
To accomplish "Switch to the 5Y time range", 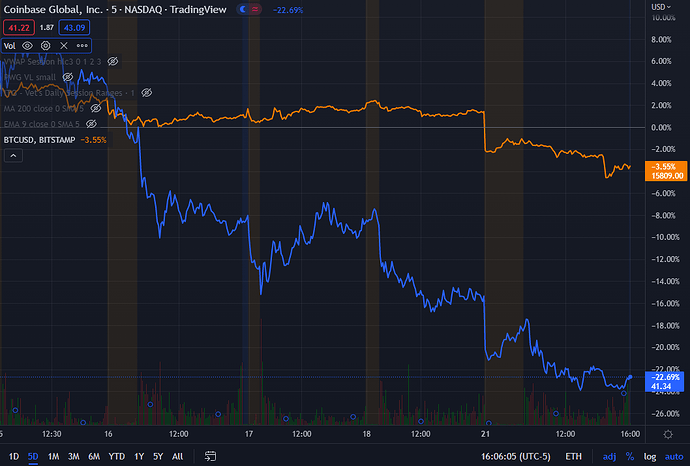I will tap(158, 456).
